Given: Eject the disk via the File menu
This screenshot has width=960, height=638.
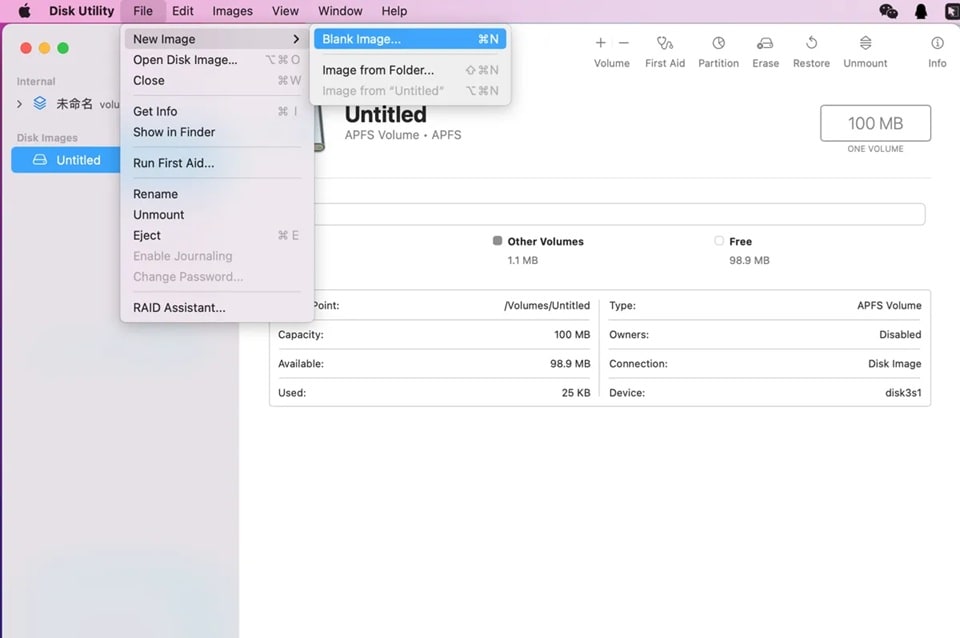Looking at the screenshot, I should 146,235.
